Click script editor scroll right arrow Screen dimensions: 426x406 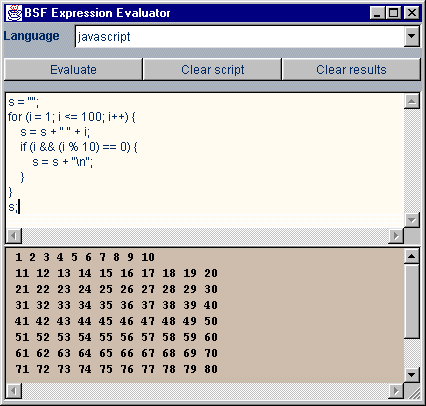coord(396,236)
